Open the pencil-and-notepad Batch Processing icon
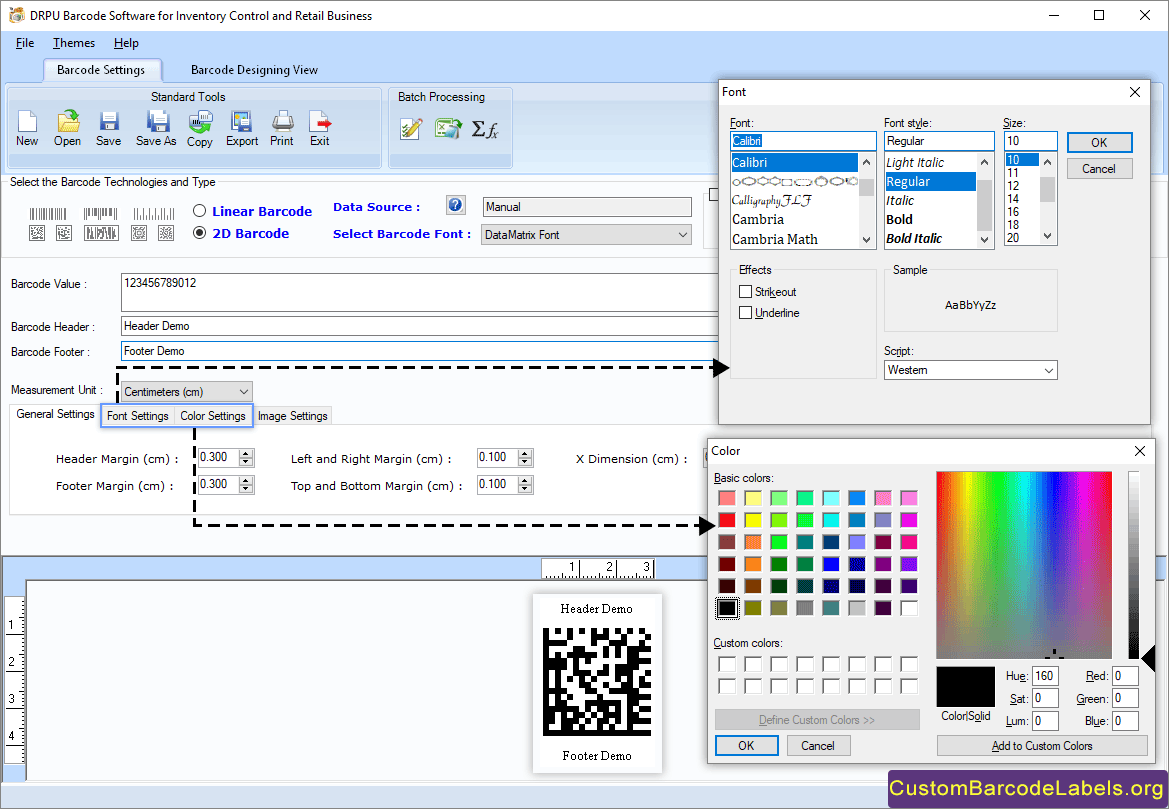This screenshot has width=1169, height=809. [411, 129]
